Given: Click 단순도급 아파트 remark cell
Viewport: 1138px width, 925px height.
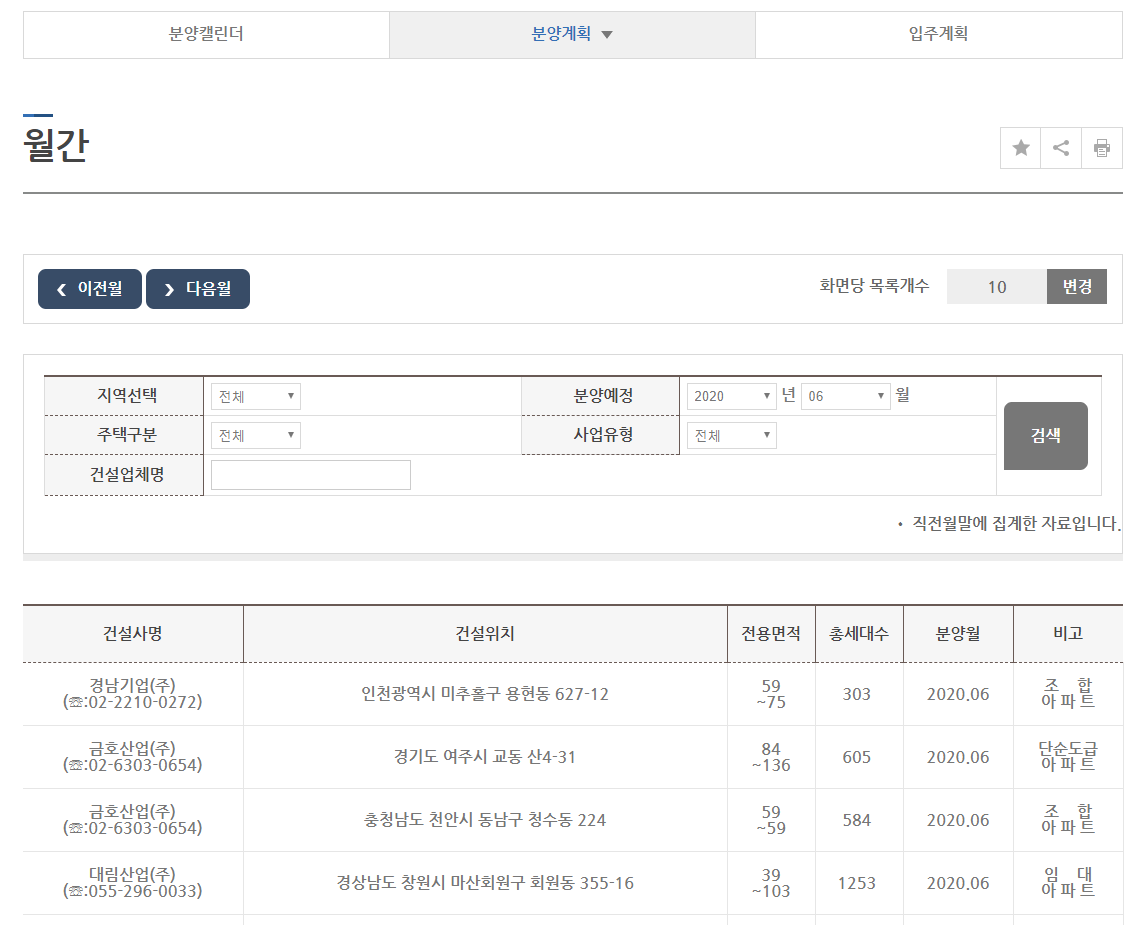Looking at the screenshot, I should (1068, 756).
